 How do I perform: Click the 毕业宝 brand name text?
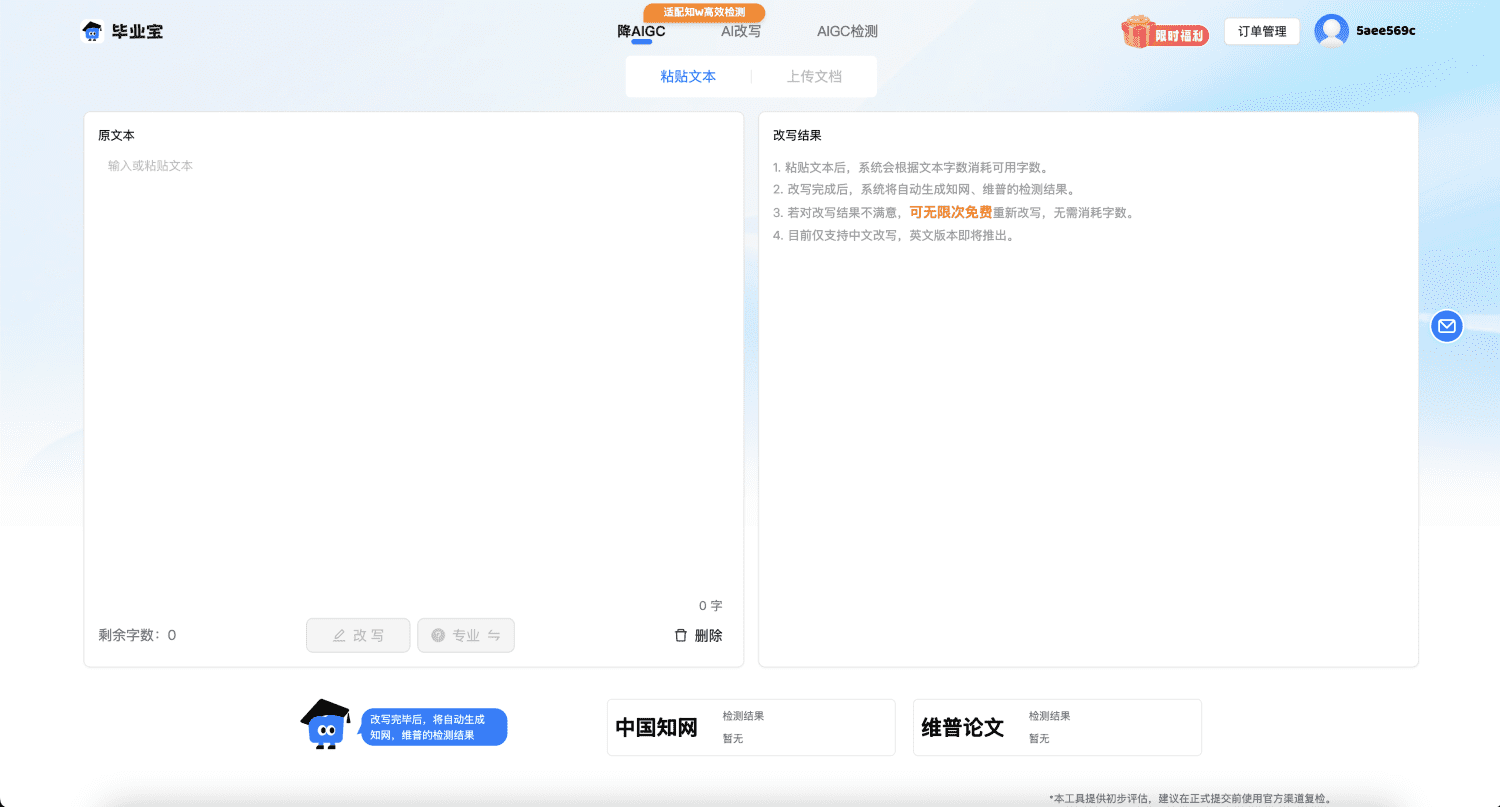pos(137,31)
